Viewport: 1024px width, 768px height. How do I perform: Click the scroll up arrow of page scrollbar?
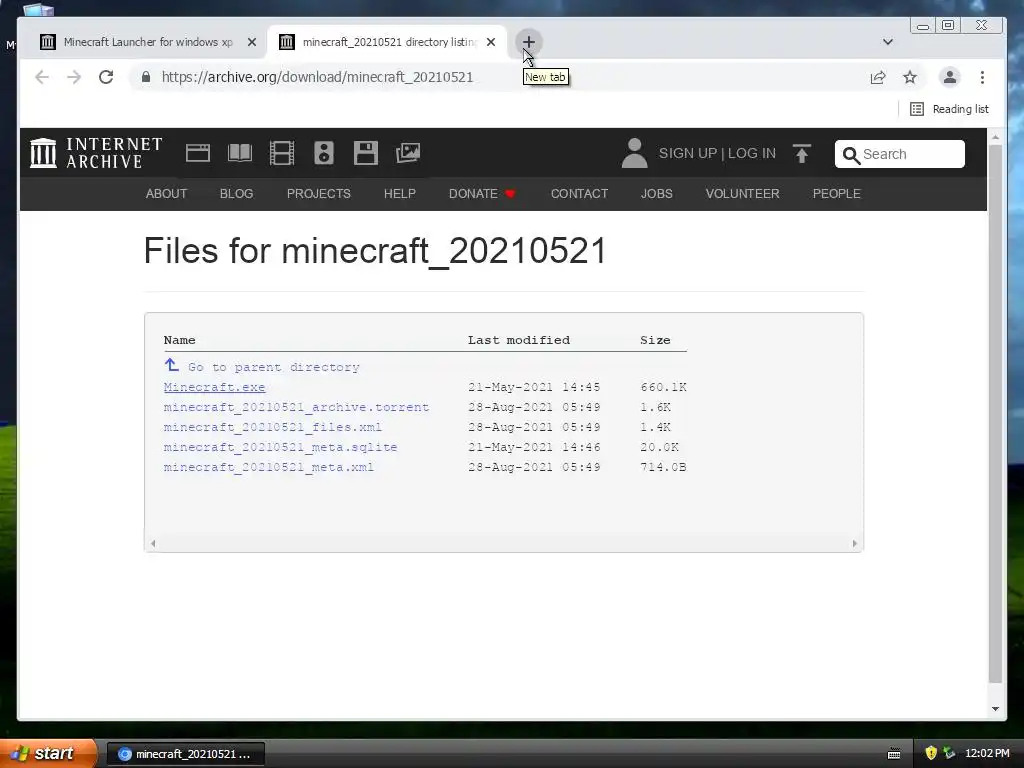pyautogui.click(x=995, y=137)
